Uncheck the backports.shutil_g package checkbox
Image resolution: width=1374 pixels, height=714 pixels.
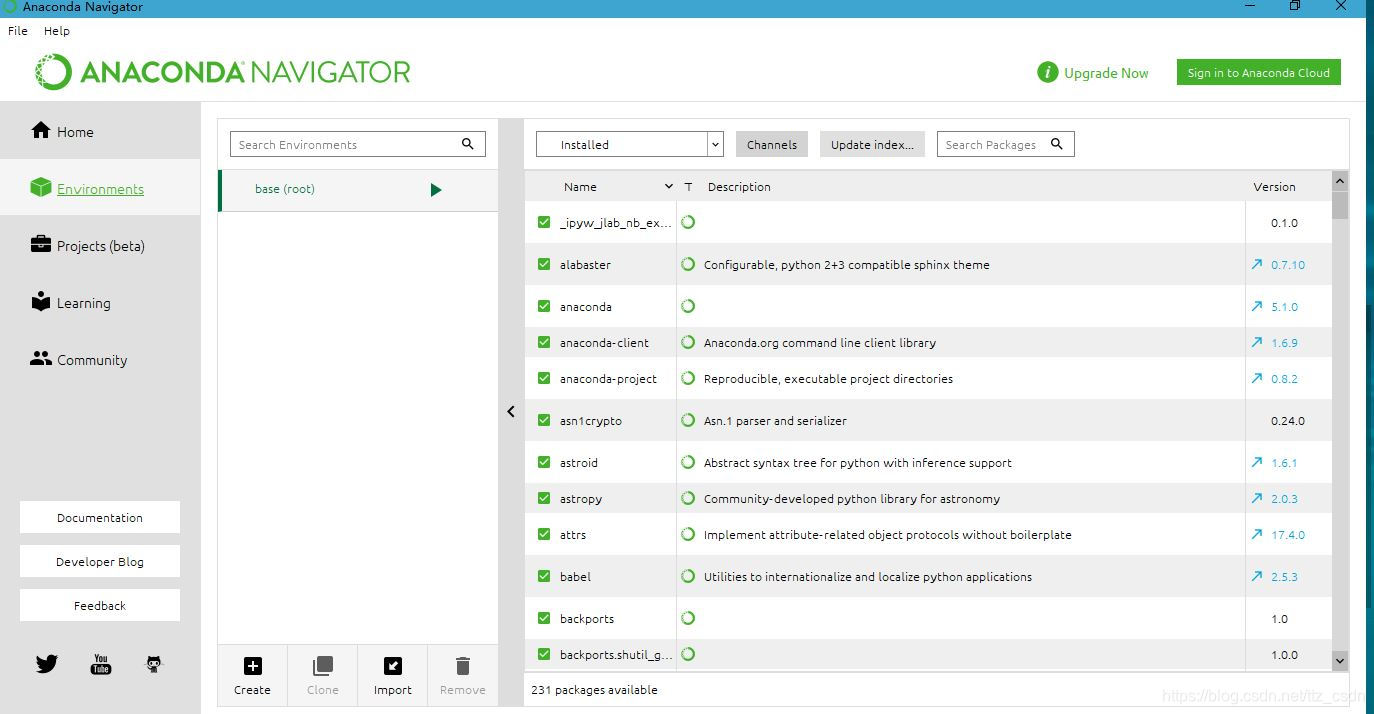point(544,654)
